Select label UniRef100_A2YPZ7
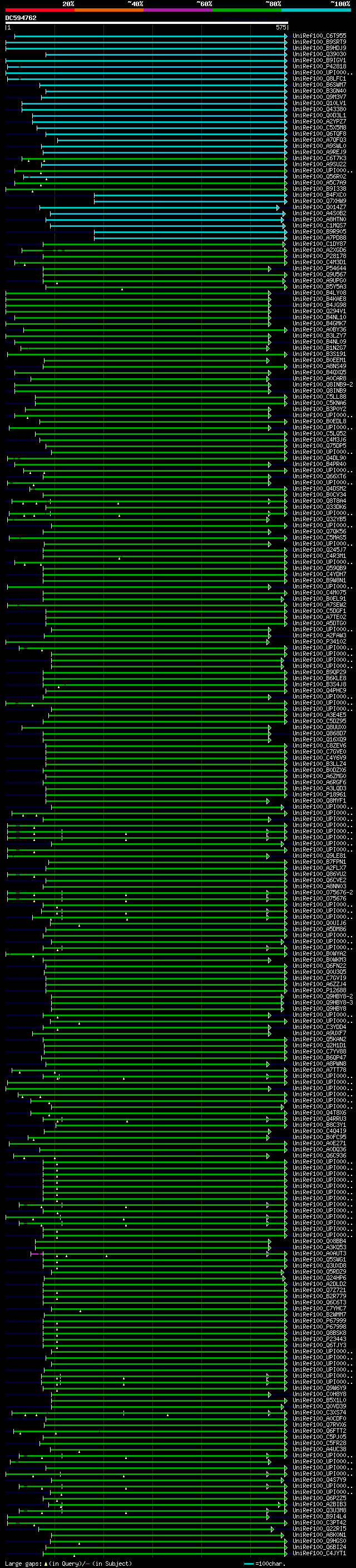The width and height of the screenshot is (356, 1568). pos(319,122)
